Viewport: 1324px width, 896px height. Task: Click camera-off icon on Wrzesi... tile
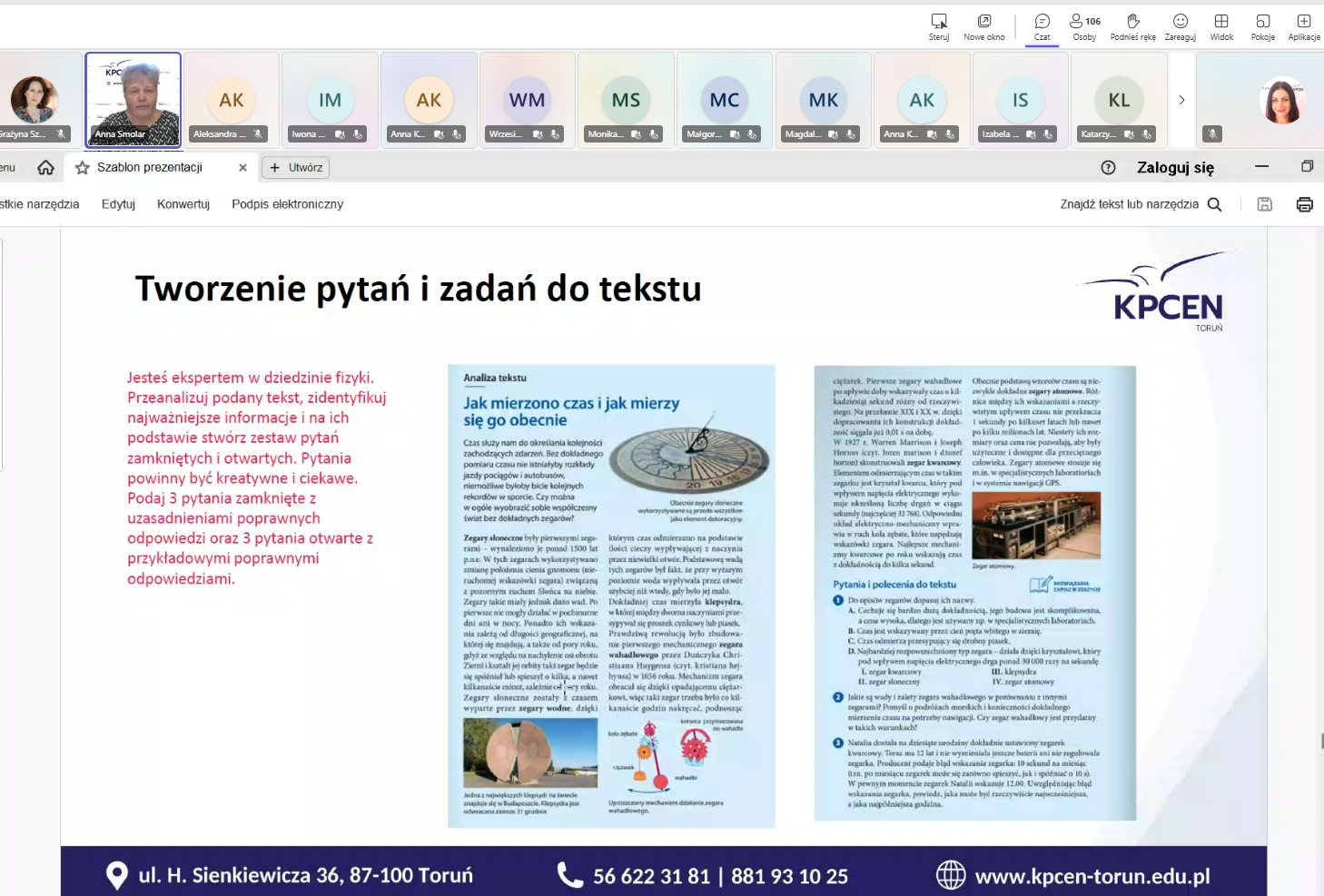[538, 134]
